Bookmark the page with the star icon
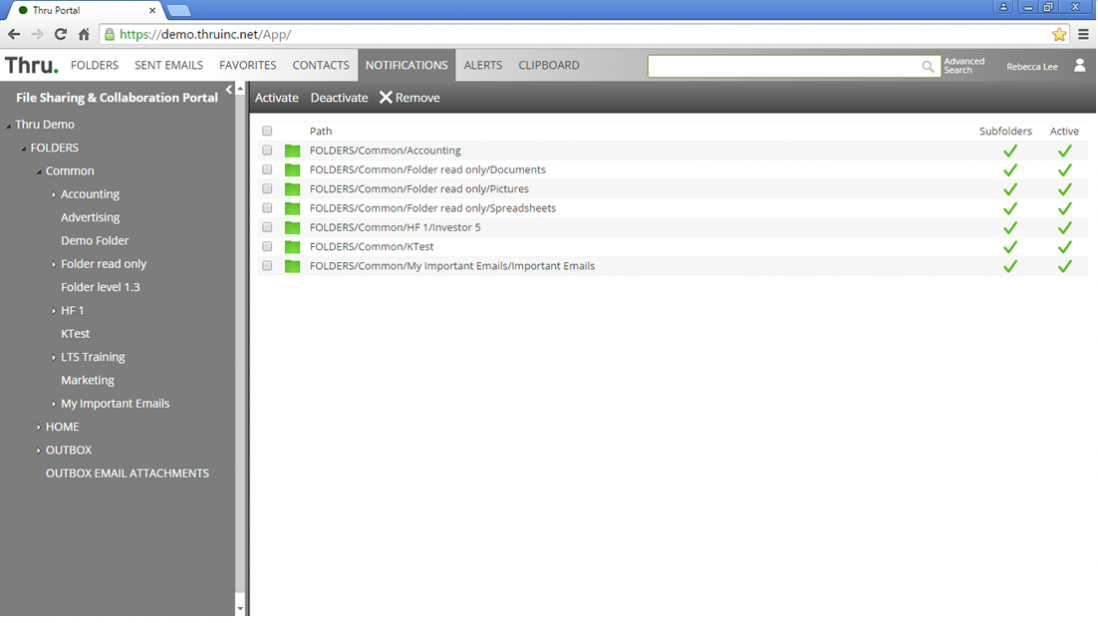 (1059, 34)
